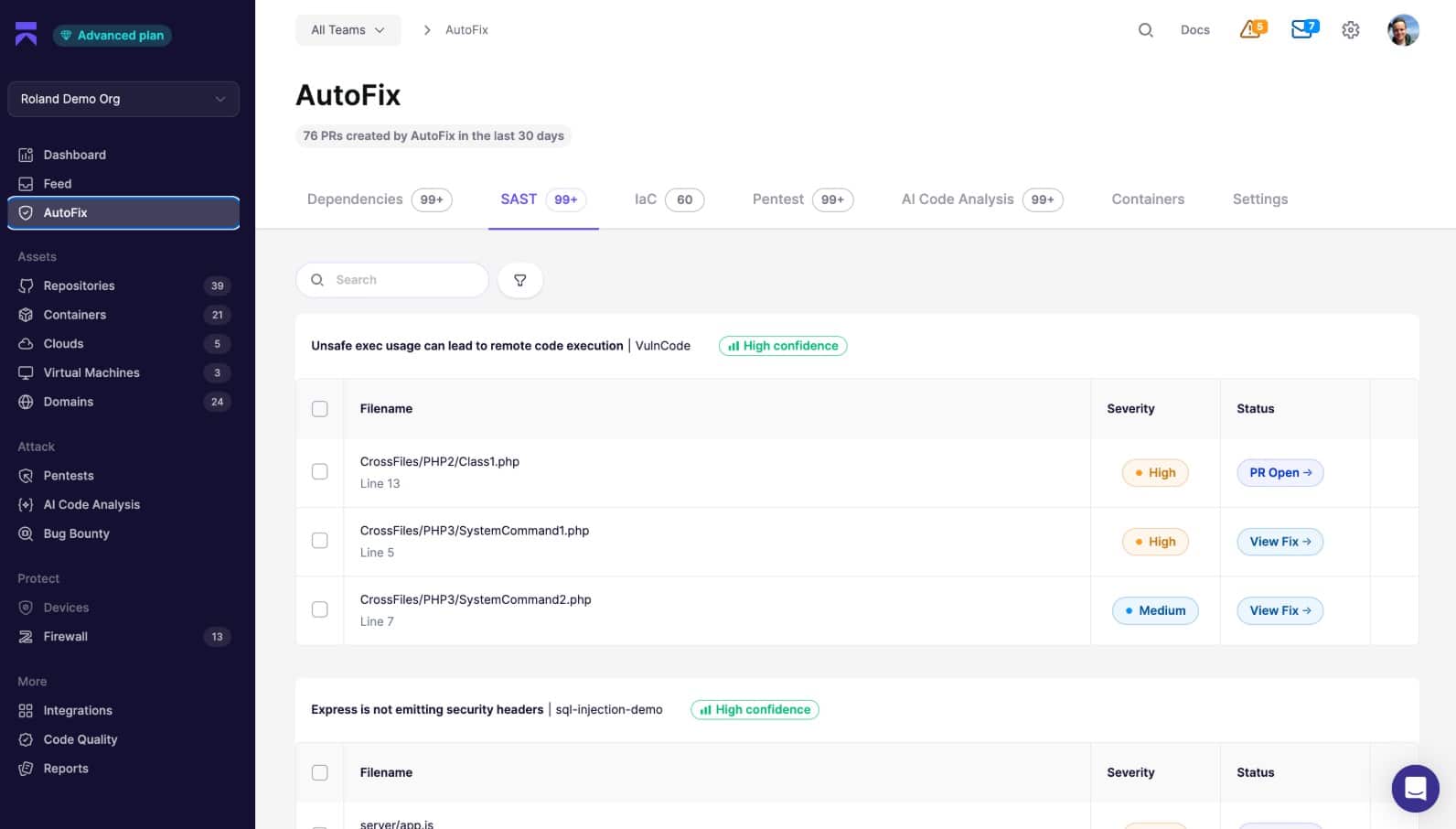The height and width of the screenshot is (829, 1456).
Task: Open the inbox icon with badge 7
Action: 1304,29
